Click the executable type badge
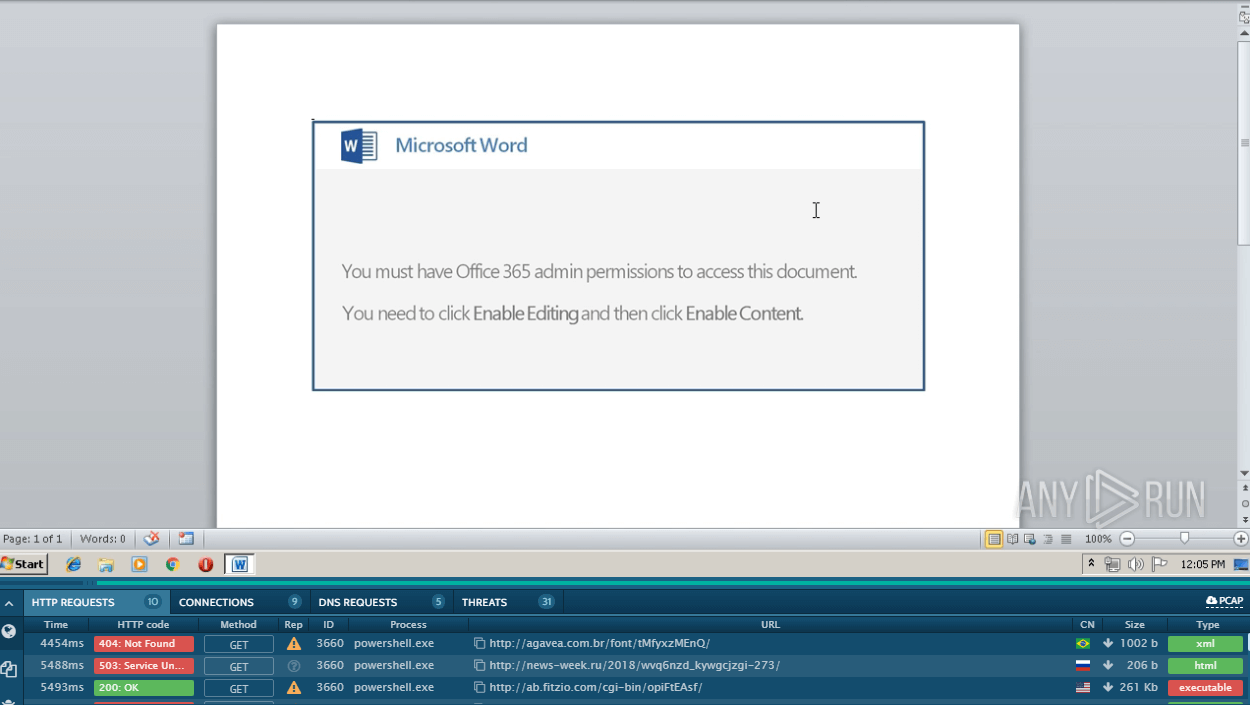 (1205, 688)
